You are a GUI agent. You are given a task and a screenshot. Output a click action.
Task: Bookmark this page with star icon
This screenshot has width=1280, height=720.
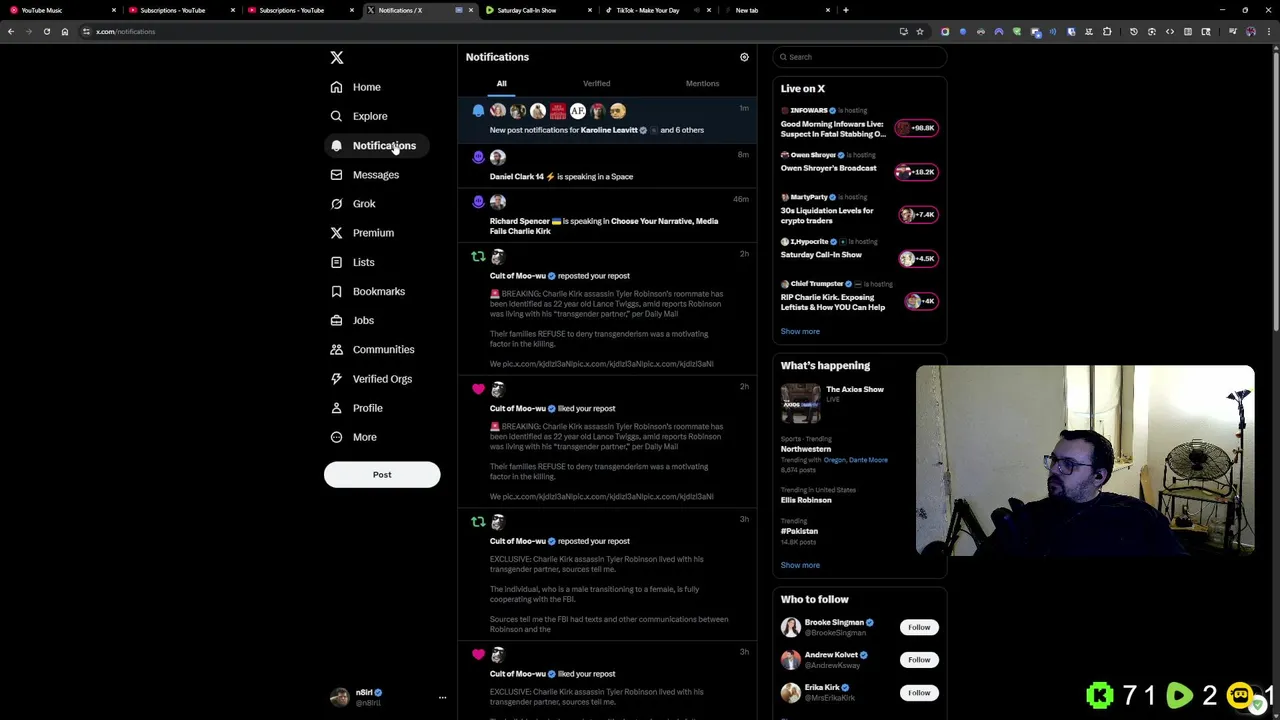point(920,31)
